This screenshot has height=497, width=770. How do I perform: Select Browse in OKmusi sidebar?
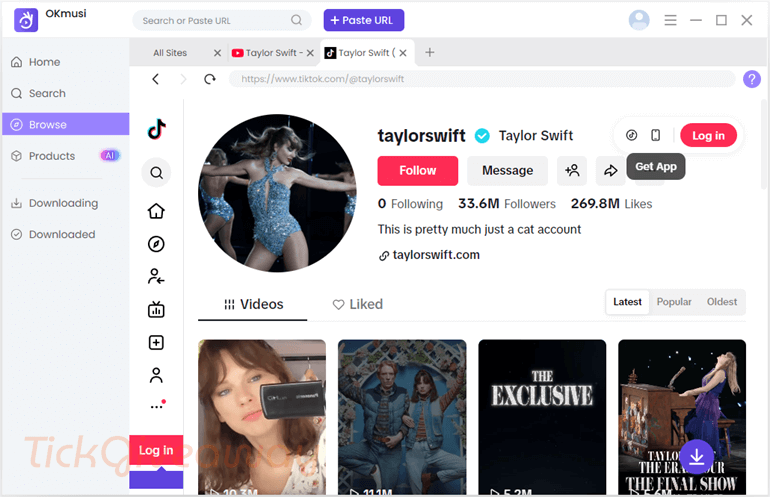pyautogui.click(x=66, y=124)
